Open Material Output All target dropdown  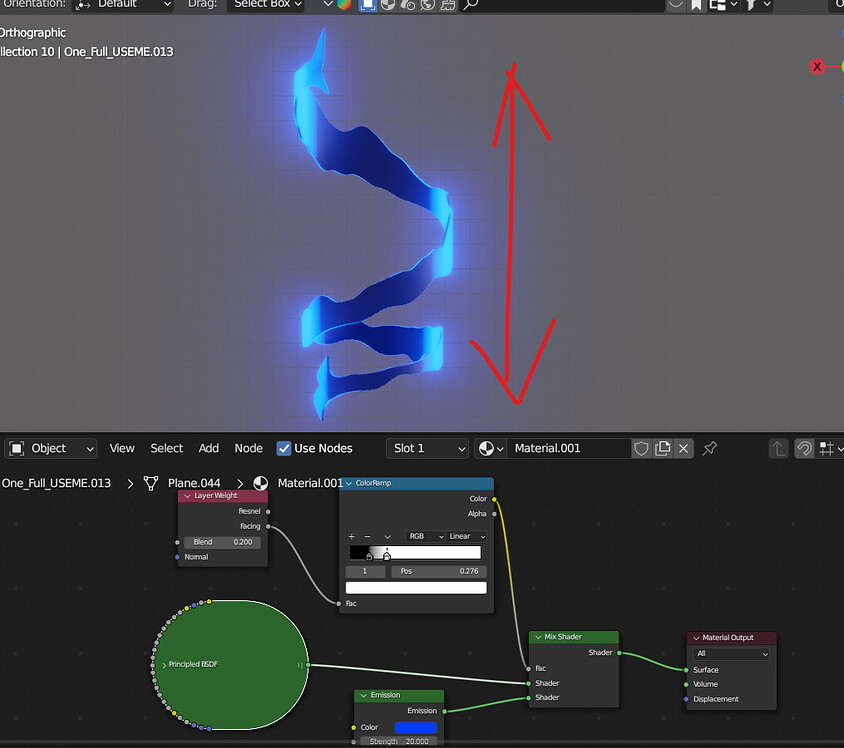tap(731, 654)
